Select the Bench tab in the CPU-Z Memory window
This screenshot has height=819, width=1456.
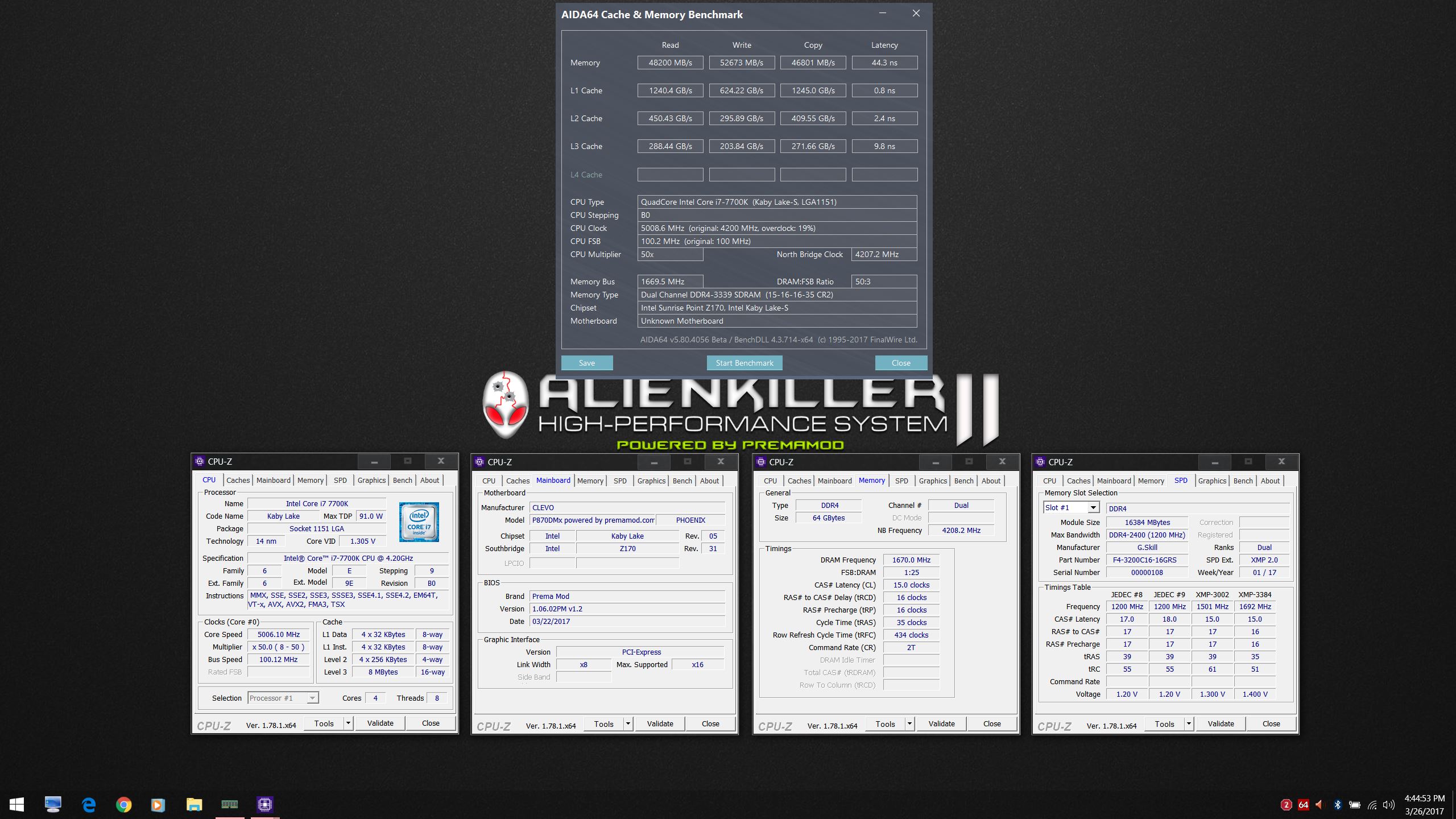click(963, 481)
